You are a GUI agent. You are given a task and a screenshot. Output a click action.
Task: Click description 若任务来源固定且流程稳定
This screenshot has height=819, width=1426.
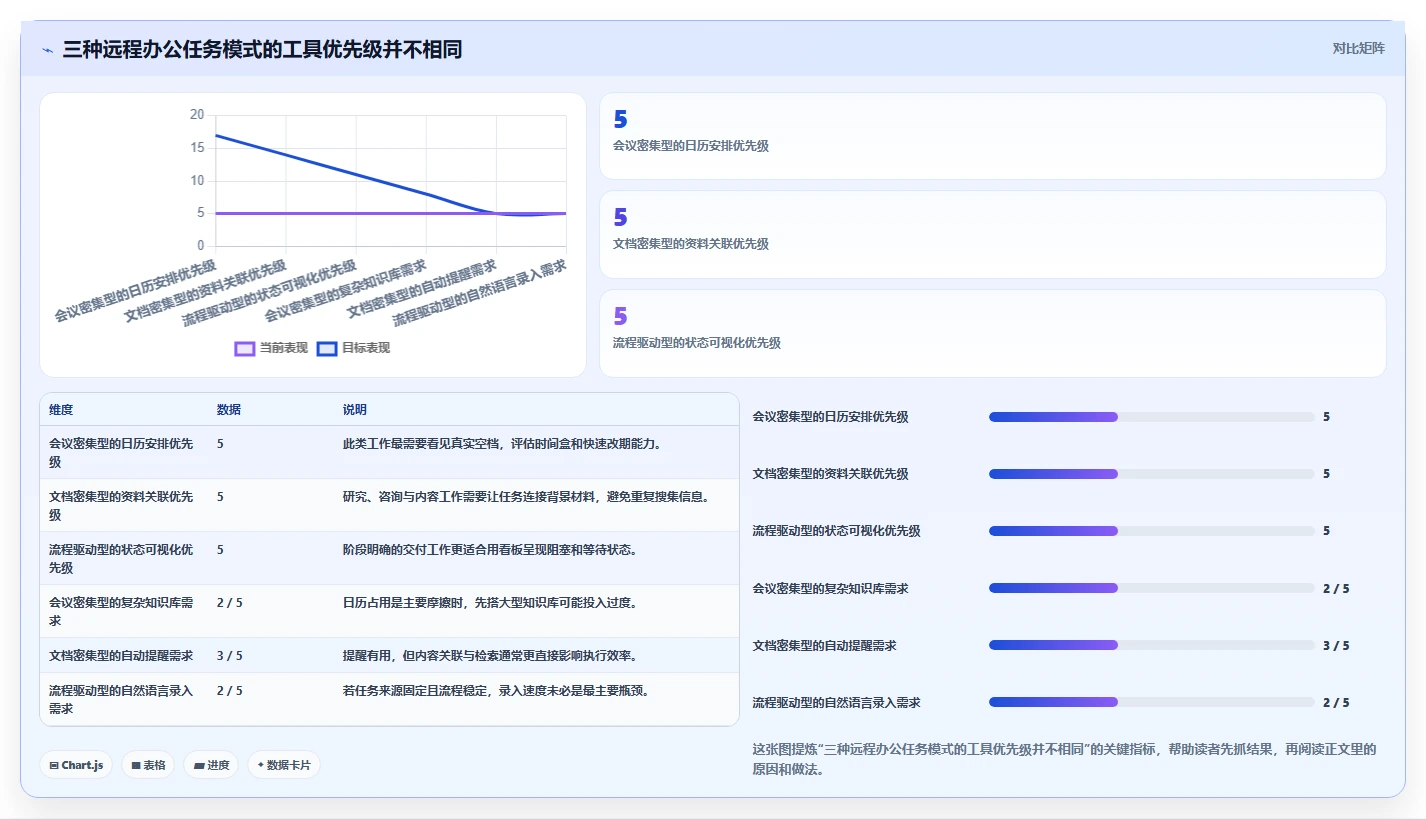496,690
